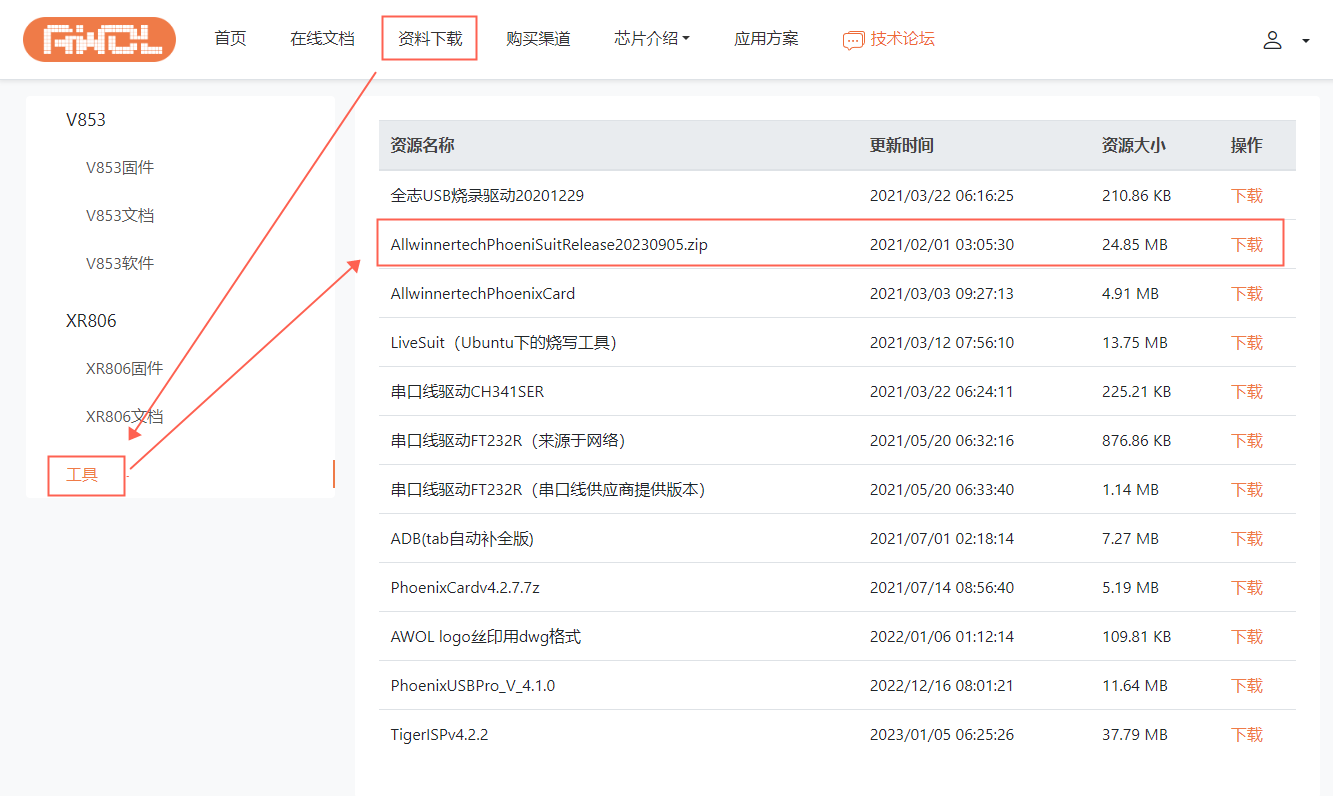Expand the user account dropdown arrow

click(1305, 41)
